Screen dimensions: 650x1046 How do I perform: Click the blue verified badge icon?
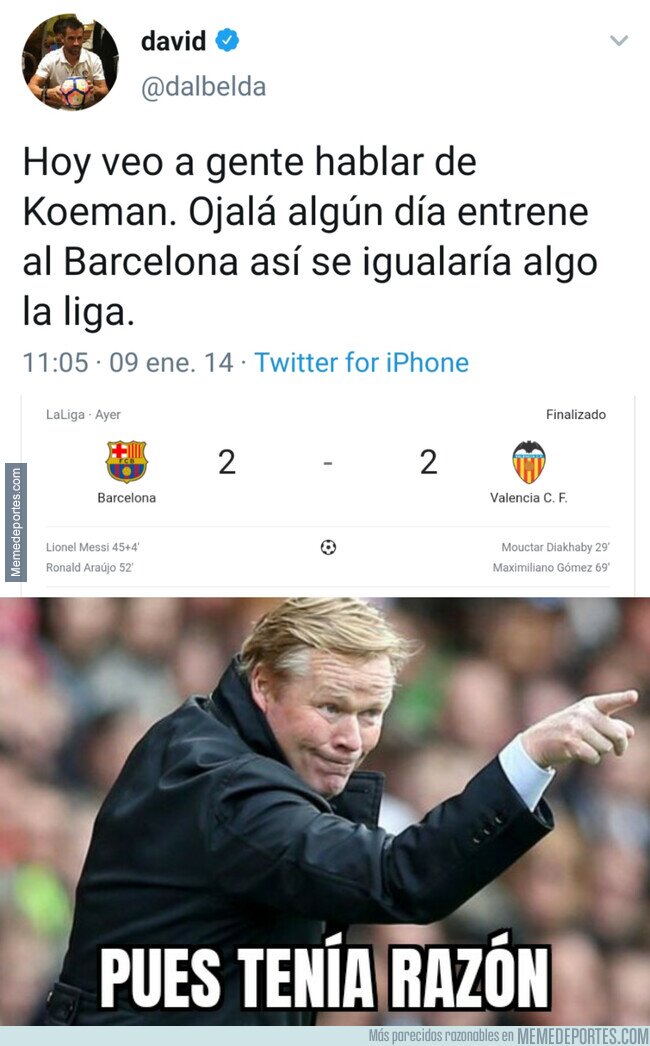[x=227, y=41]
